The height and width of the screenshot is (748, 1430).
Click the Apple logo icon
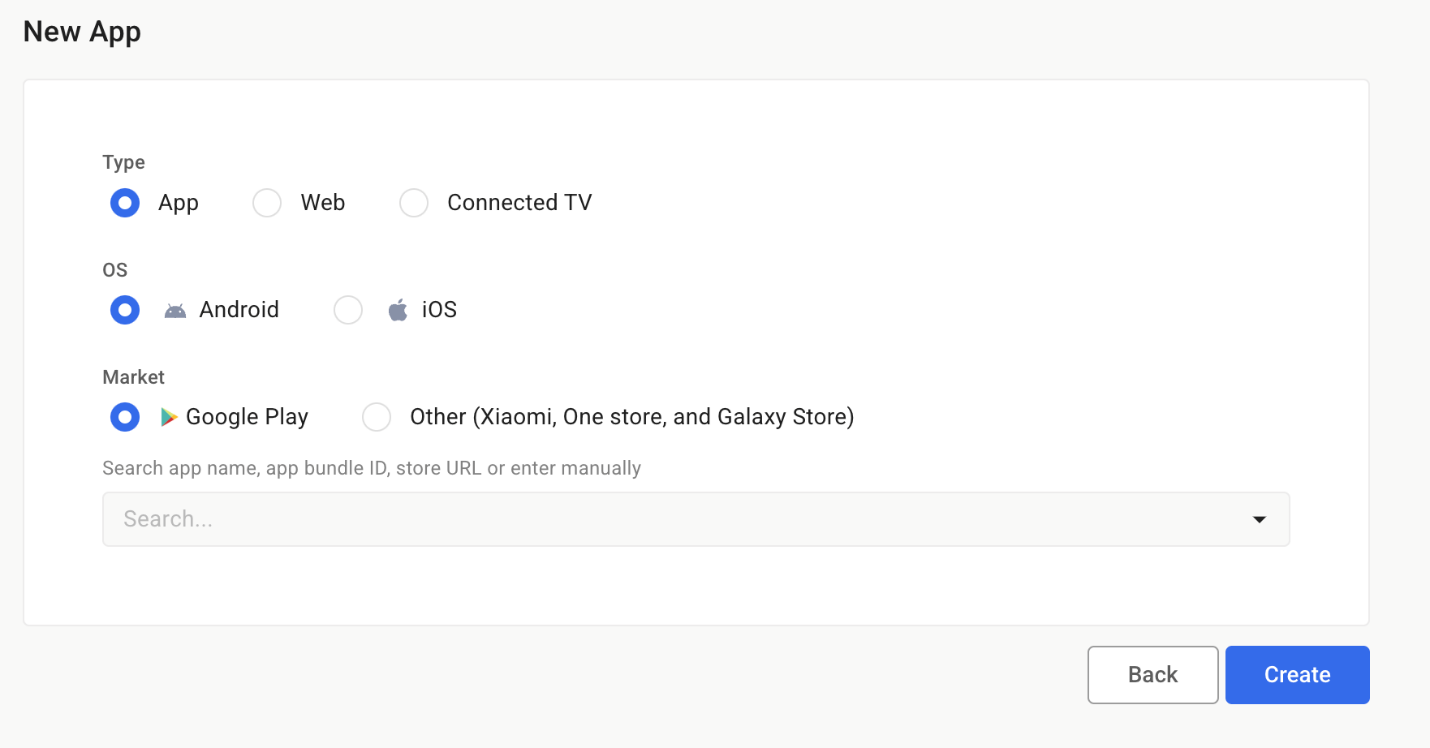point(398,310)
